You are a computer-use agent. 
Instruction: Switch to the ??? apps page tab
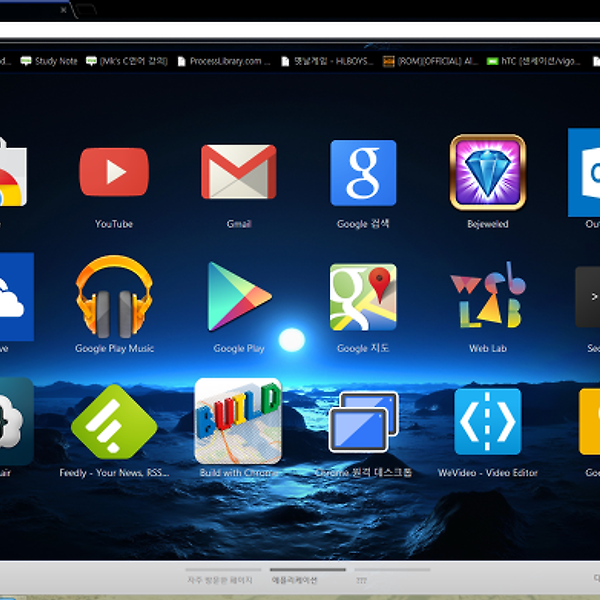(362, 579)
